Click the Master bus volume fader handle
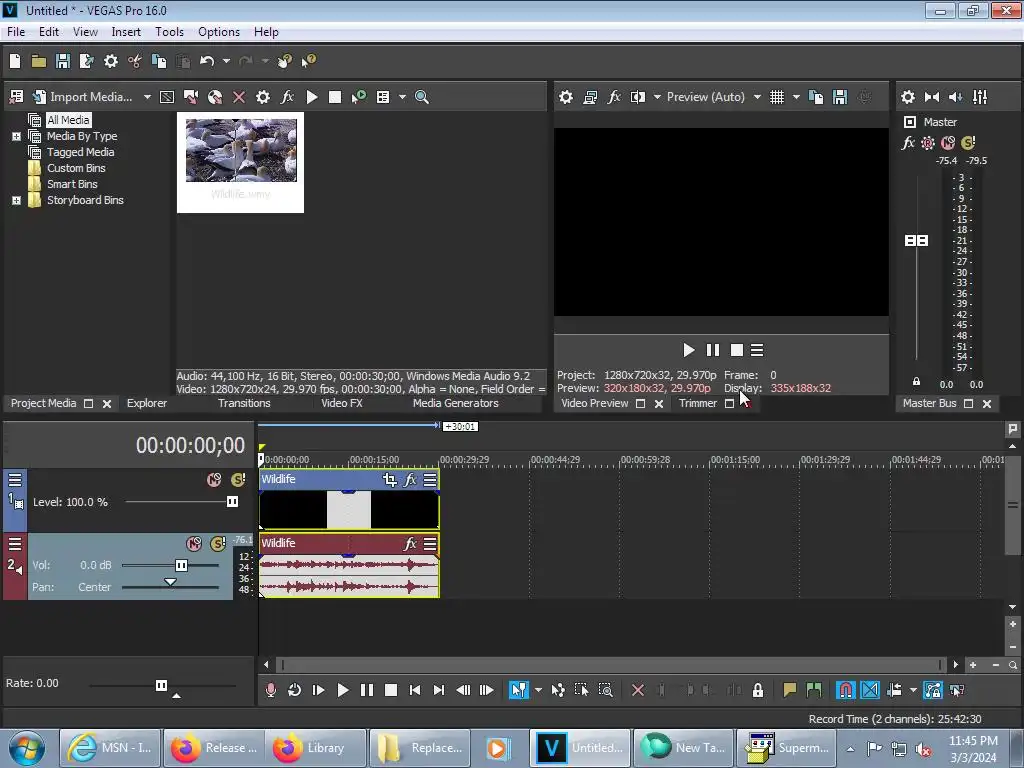Screen dimensions: 1024x768 (x=916, y=241)
